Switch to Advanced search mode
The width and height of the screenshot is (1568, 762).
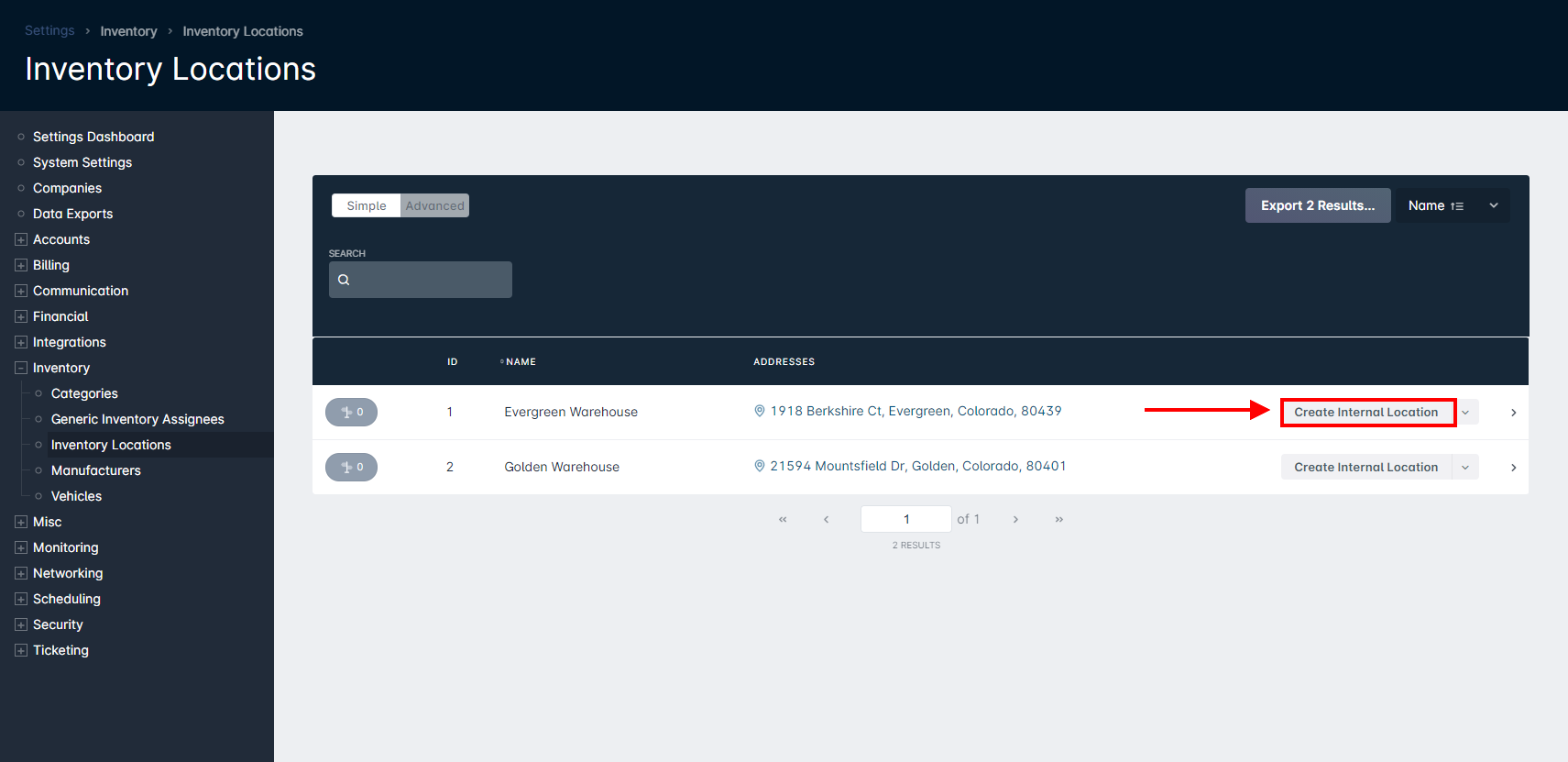point(435,205)
